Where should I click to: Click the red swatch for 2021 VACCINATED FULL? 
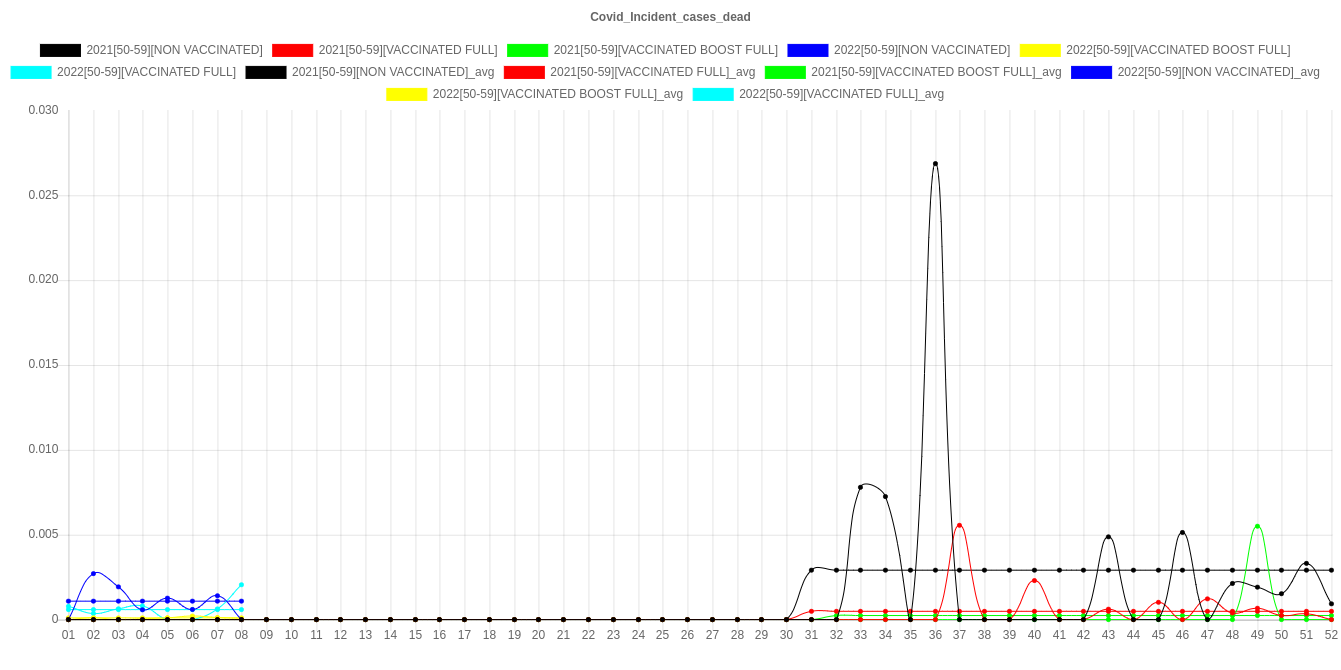click(292, 50)
